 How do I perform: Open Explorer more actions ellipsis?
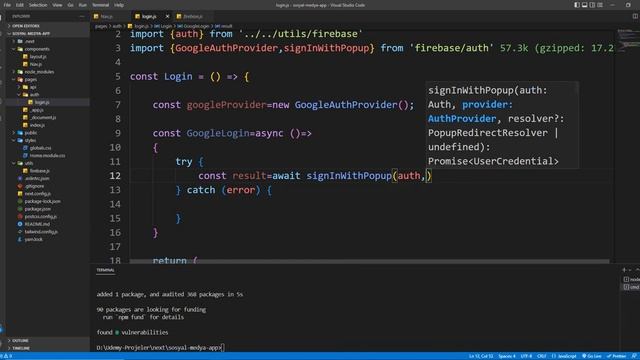point(82,16)
